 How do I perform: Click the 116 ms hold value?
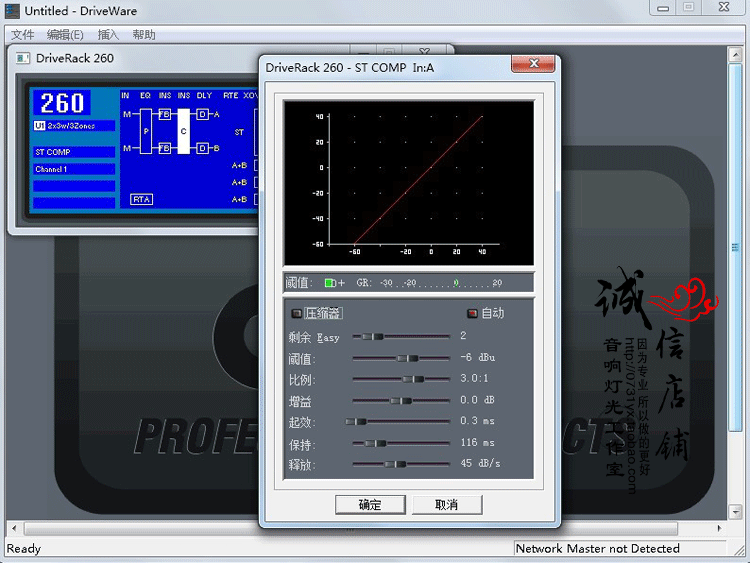477,442
